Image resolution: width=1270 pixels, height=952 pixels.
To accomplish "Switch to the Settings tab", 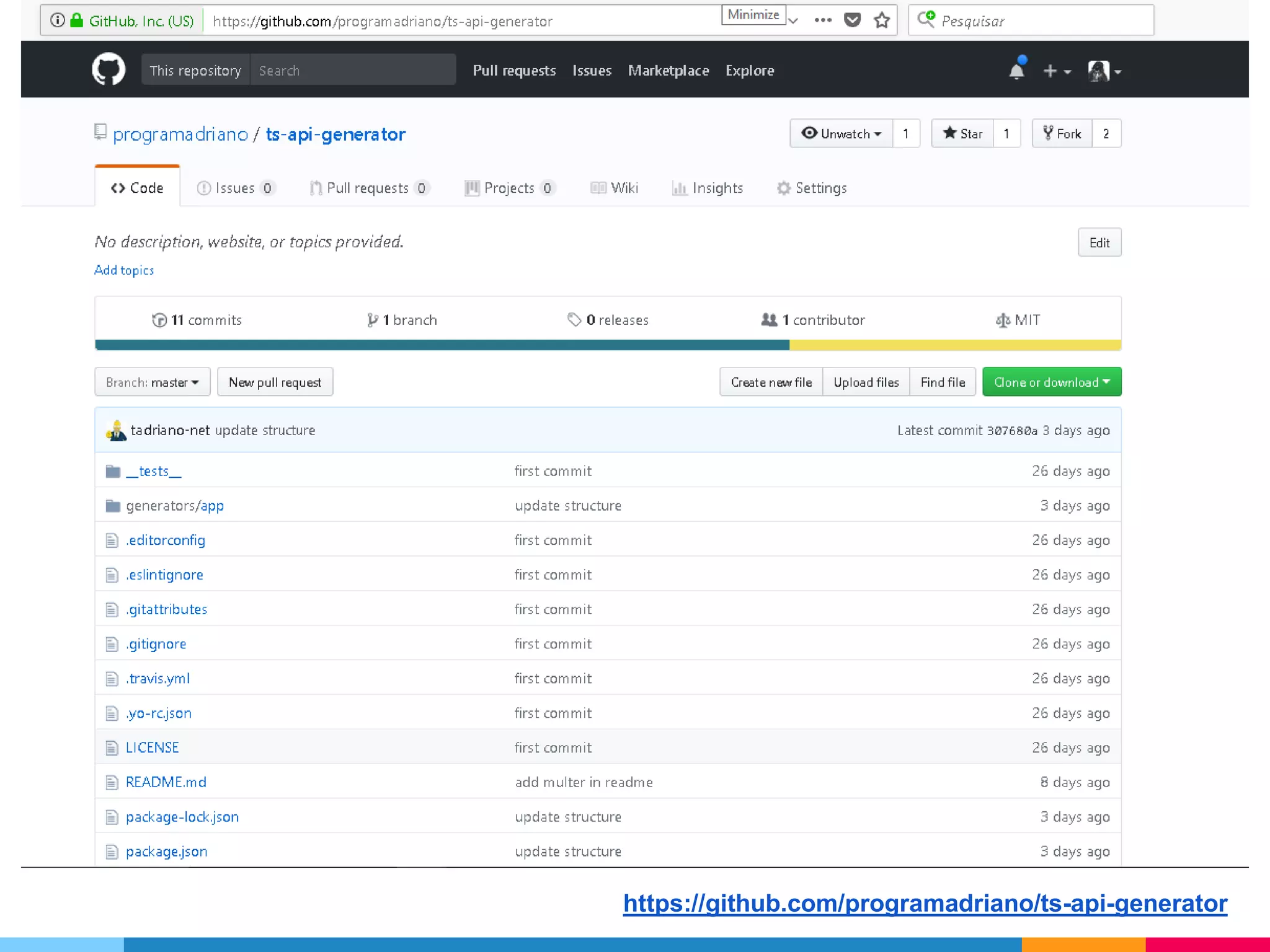I will click(812, 187).
